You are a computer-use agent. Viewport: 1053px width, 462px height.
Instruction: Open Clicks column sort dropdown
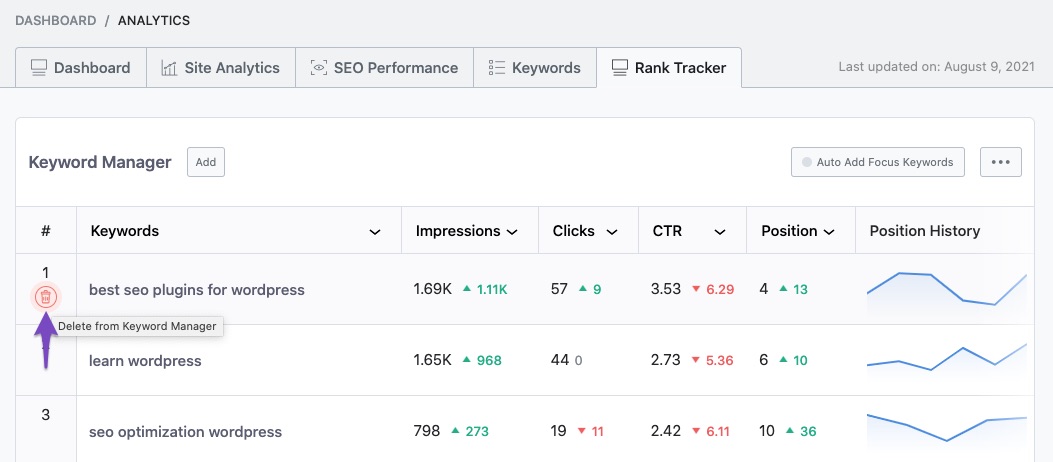(x=612, y=232)
